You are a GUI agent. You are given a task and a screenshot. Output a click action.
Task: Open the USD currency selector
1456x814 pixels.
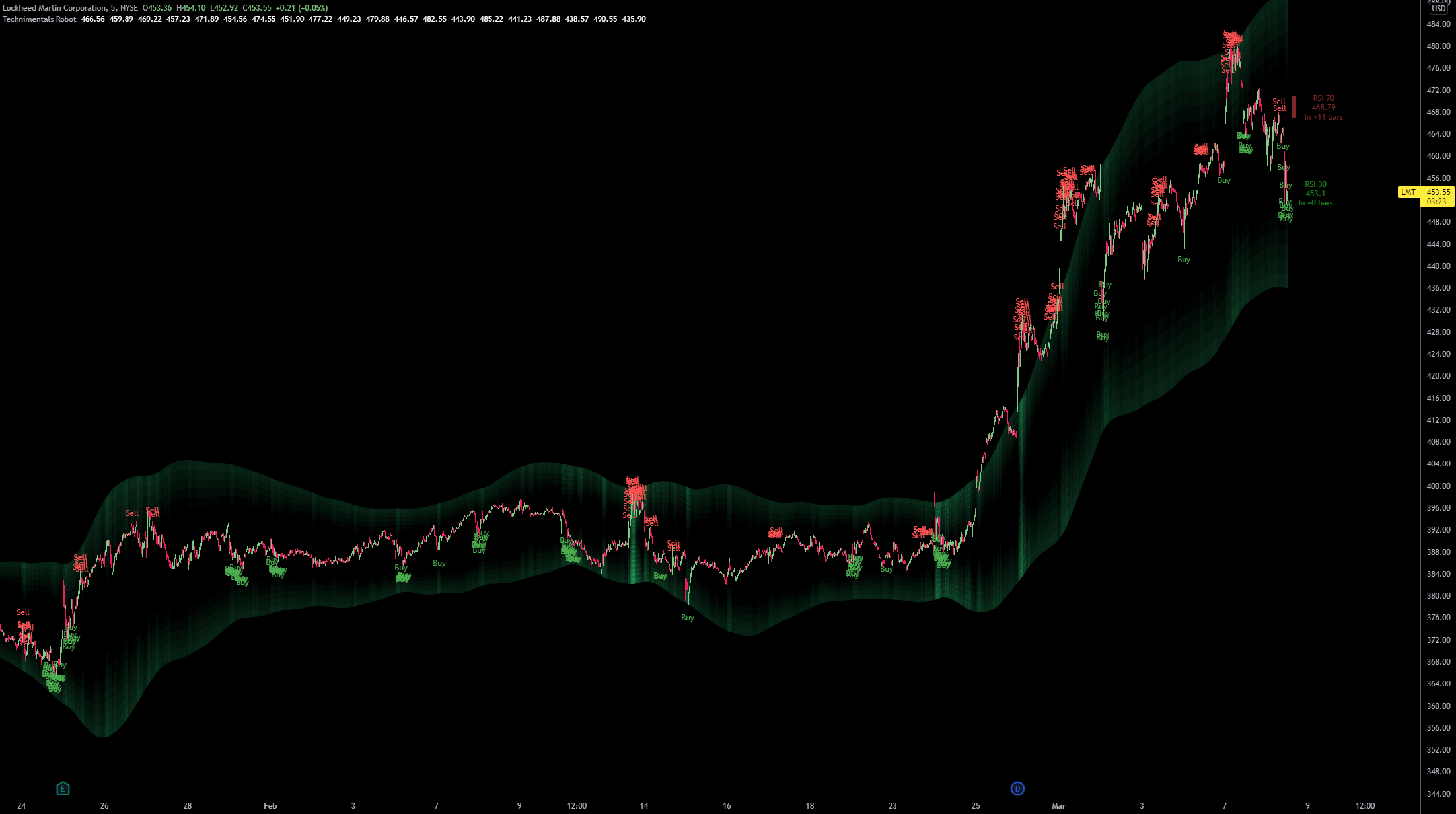(x=1438, y=9)
